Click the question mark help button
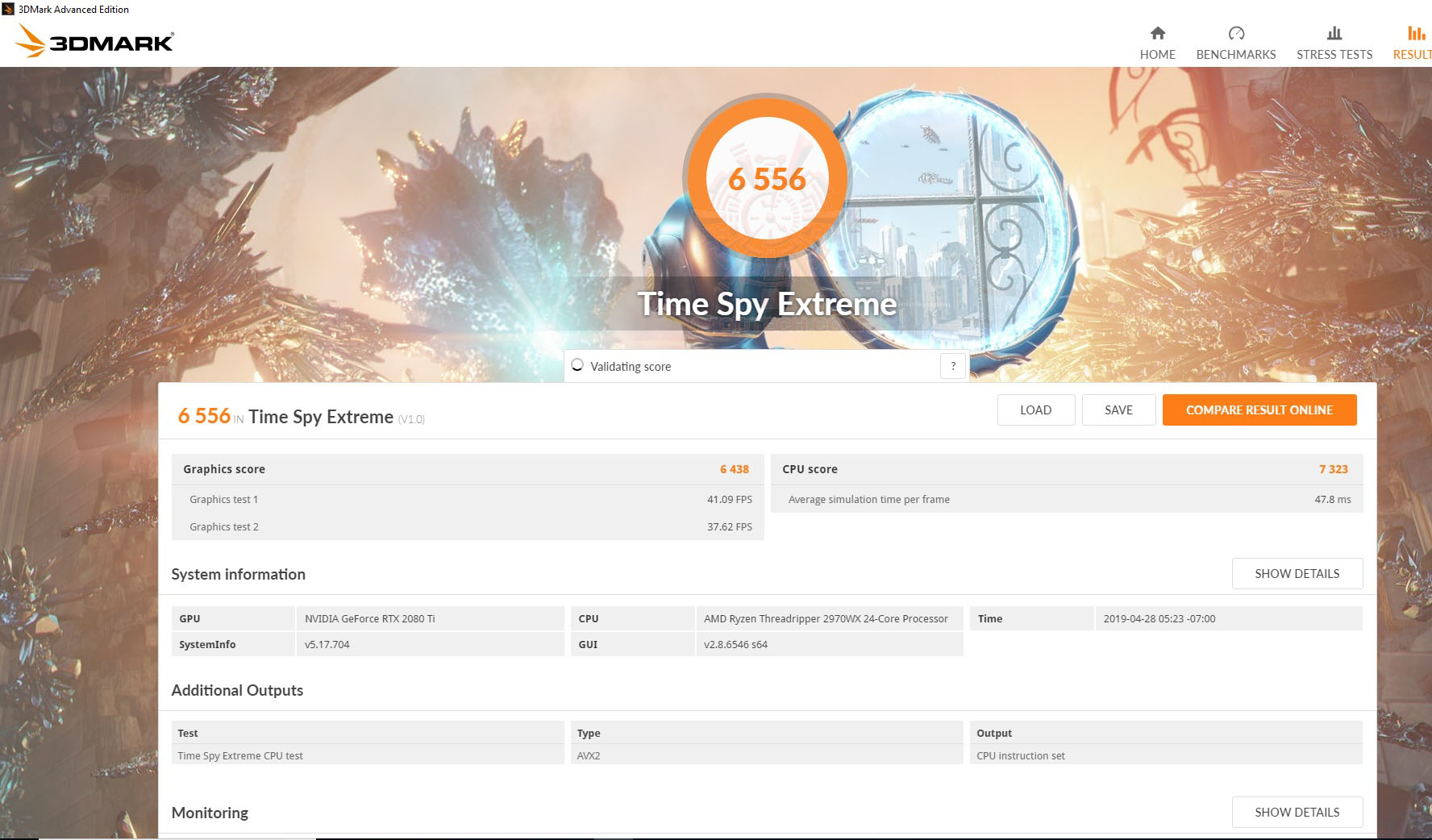The height and width of the screenshot is (840, 1432). pyautogui.click(x=953, y=366)
